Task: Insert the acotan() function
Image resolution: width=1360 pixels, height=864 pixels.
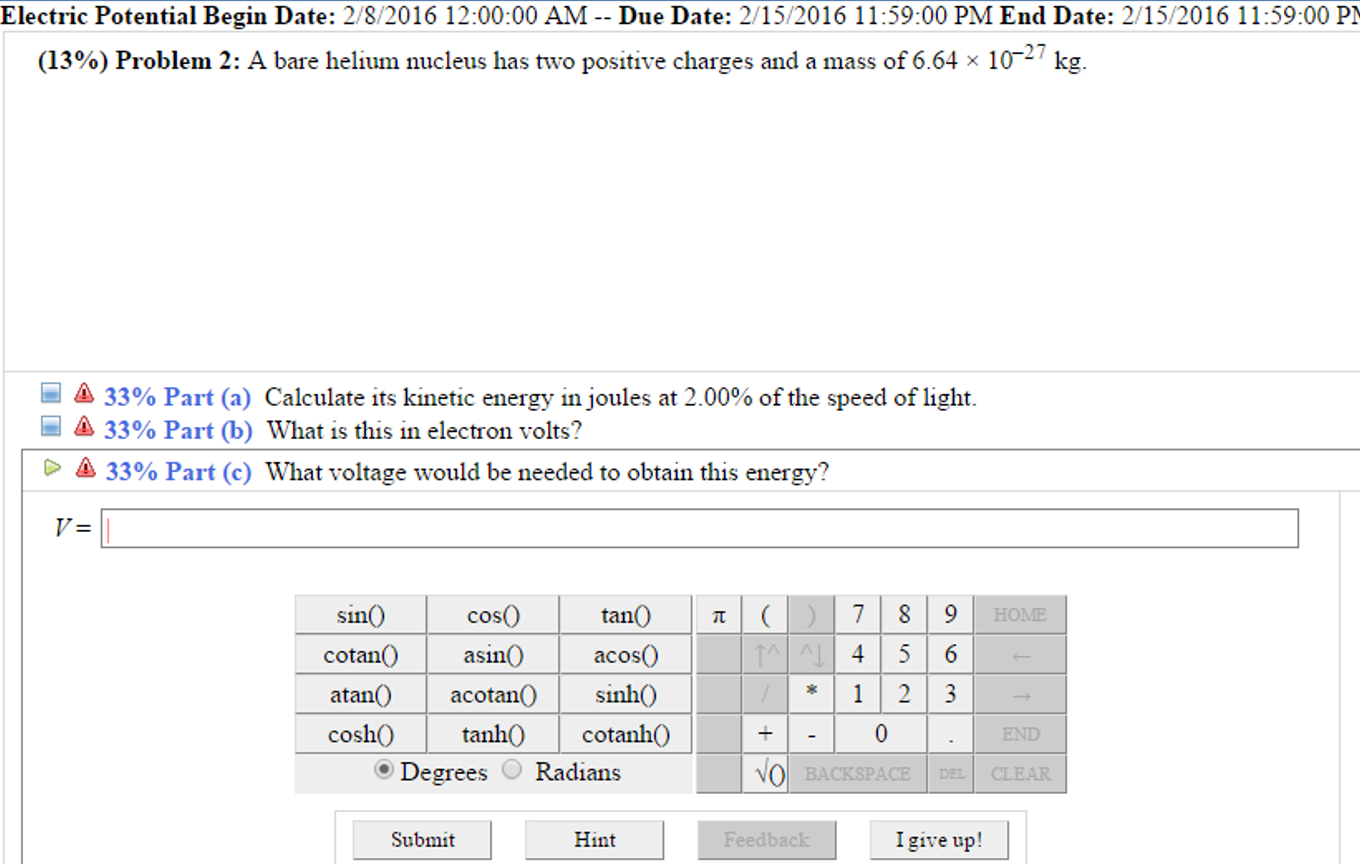Action: click(x=493, y=694)
